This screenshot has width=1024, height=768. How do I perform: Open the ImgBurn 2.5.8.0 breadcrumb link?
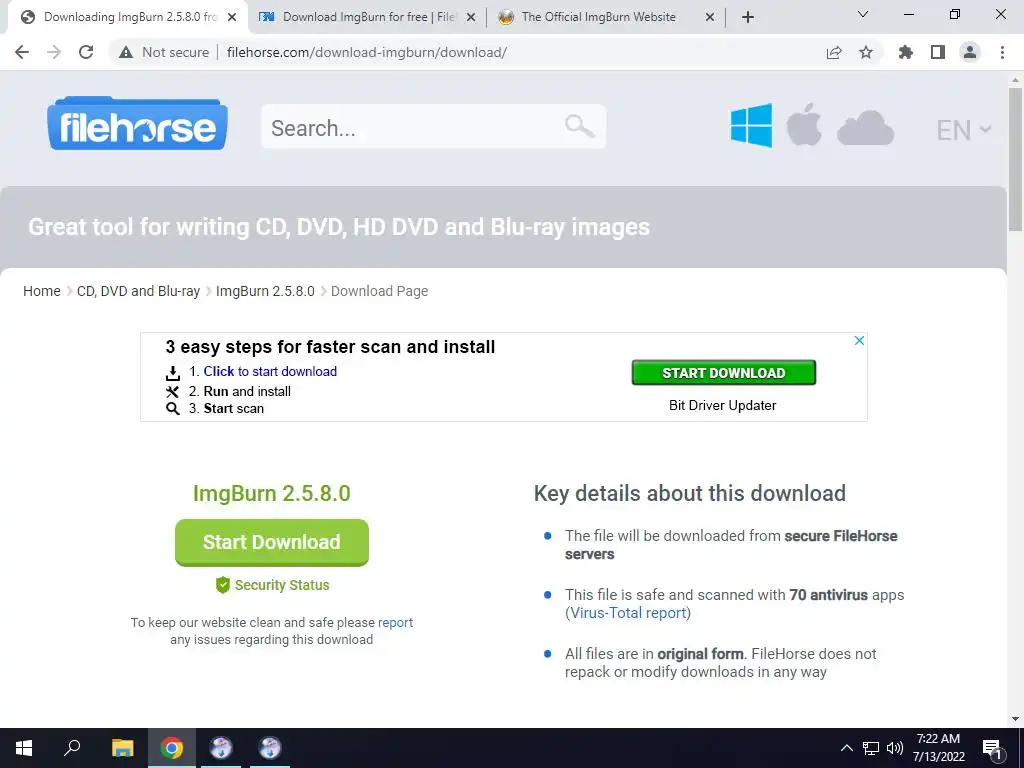265,291
